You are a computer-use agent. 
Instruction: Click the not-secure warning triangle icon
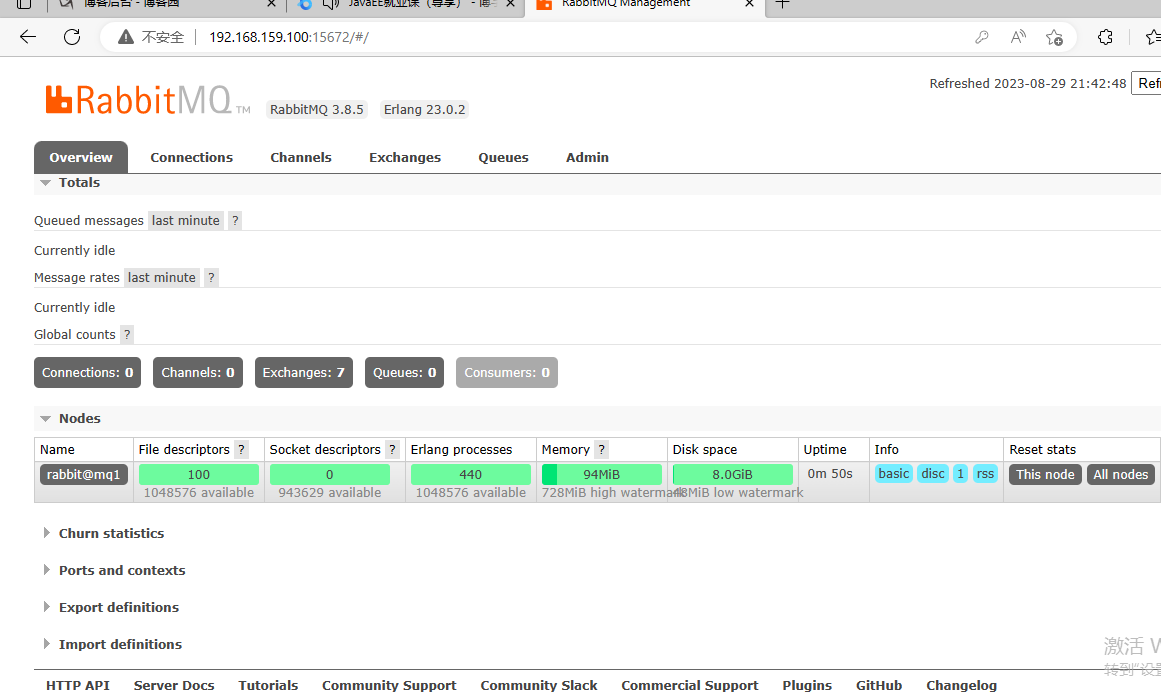(126, 37)
